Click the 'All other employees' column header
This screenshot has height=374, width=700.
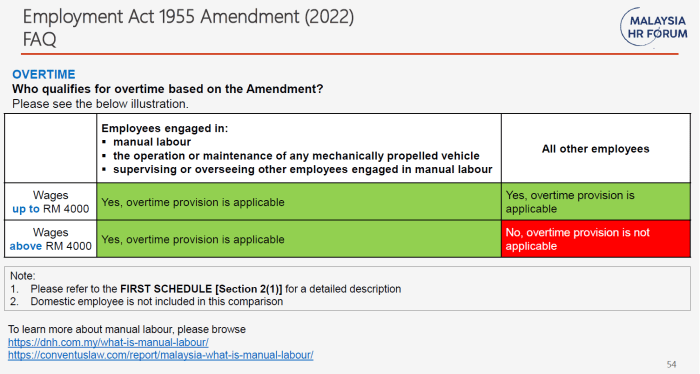596,149
